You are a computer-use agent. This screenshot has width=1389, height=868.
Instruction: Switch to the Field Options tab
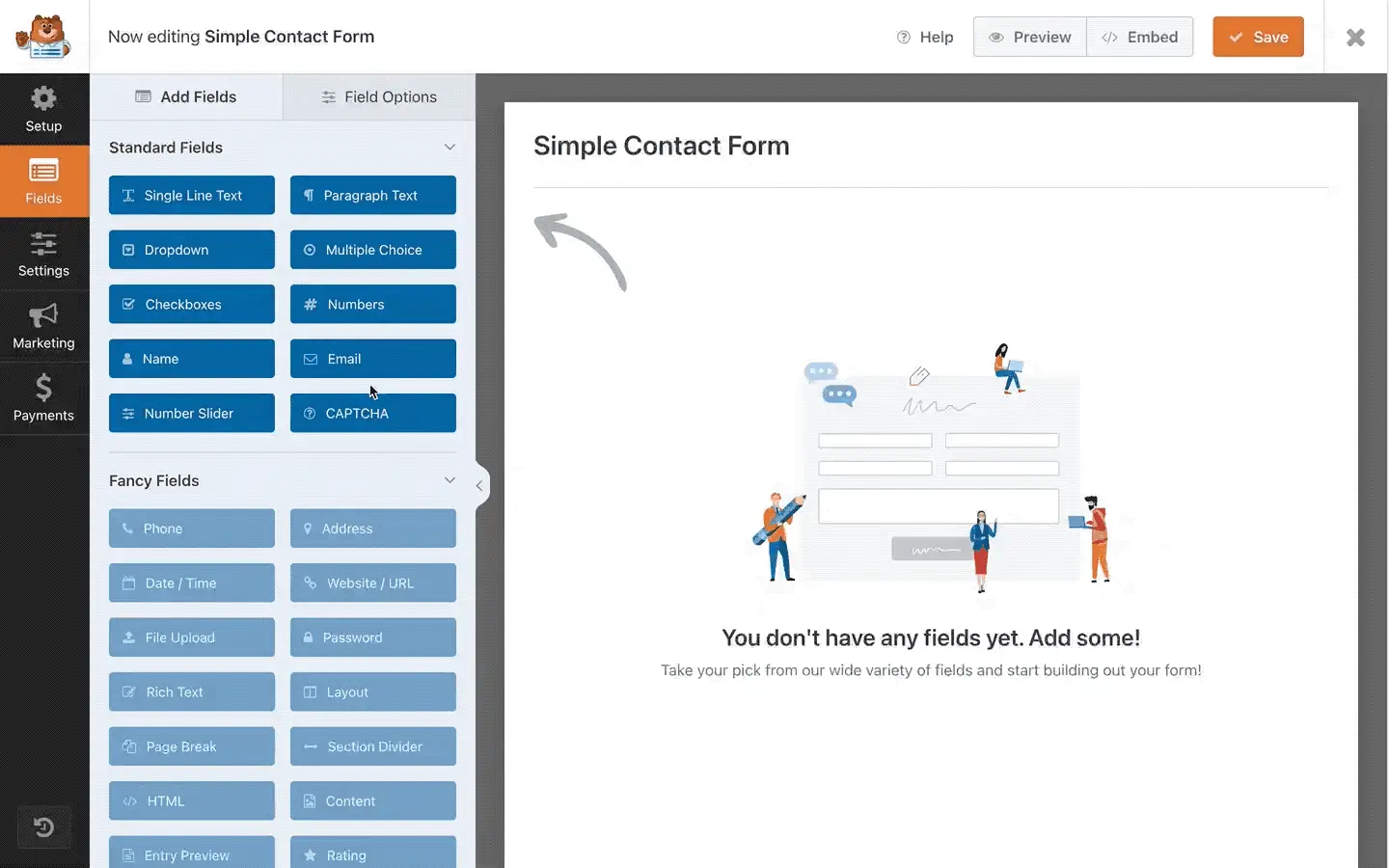coord(379,96)
